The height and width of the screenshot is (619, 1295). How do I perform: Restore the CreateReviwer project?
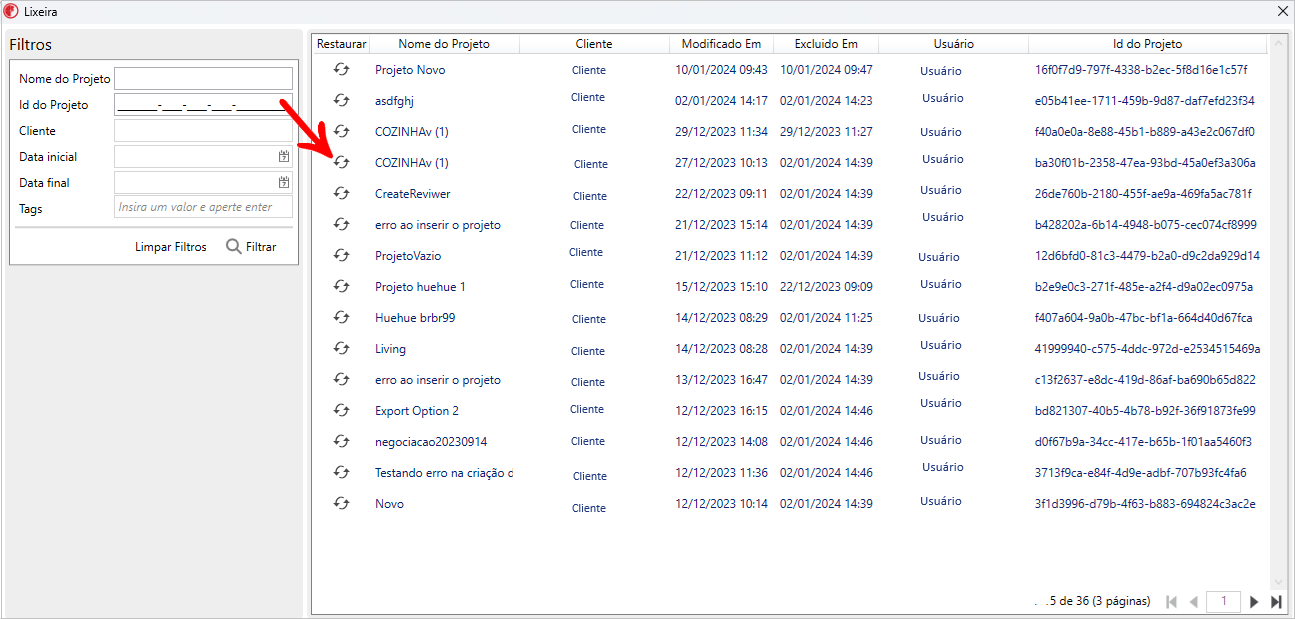(x=341, y=193)
